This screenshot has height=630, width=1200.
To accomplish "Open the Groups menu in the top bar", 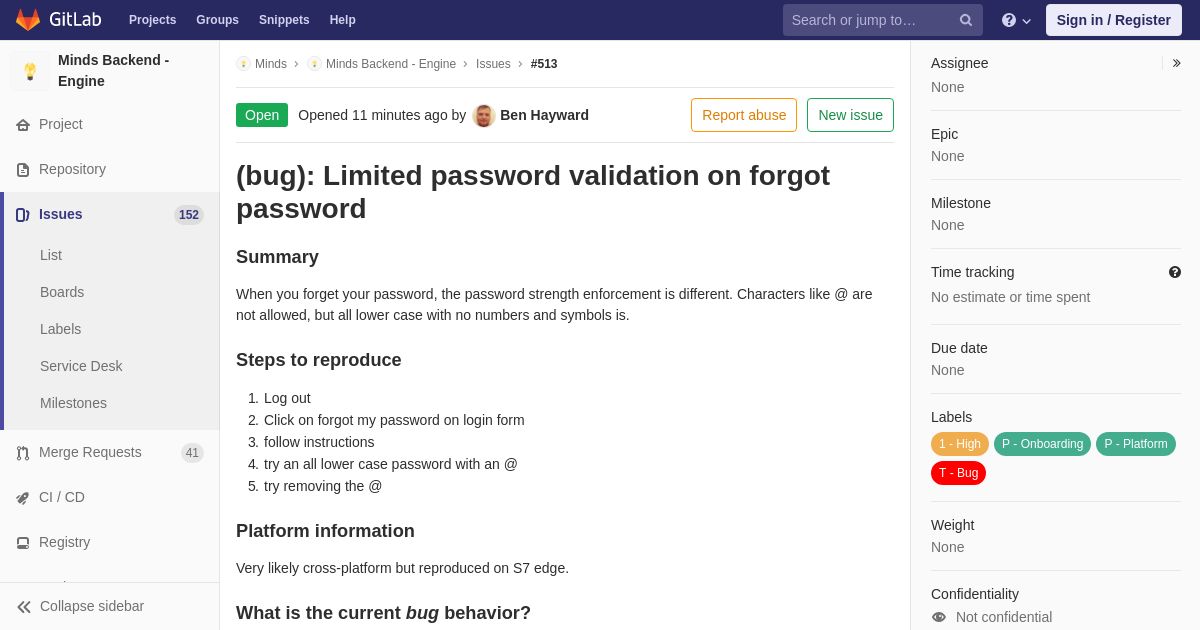I will coord(217,20).
